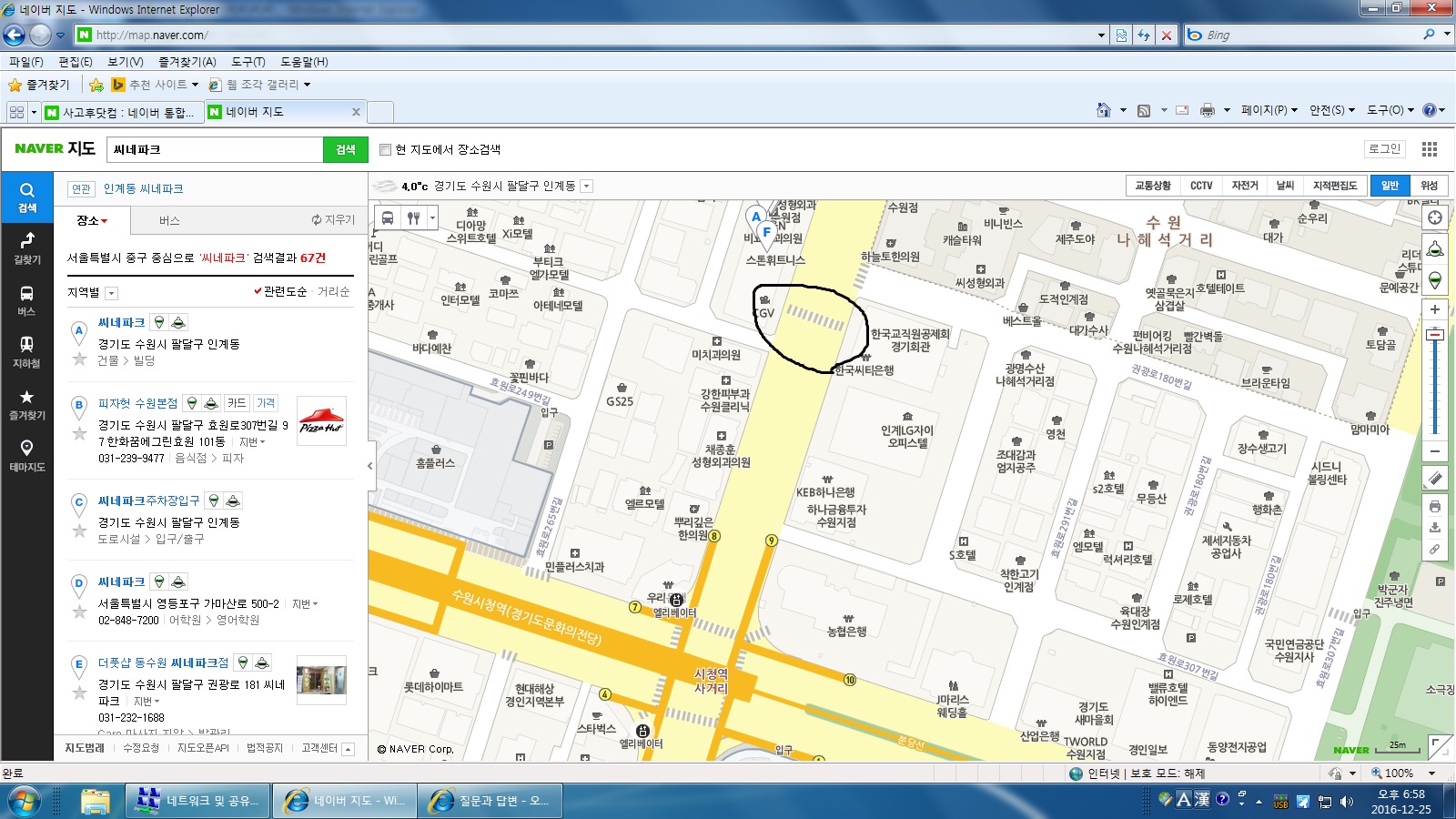Click the distance measuring ruler tool
Image resolution: width=1456 pixels, height=819 pixels.
pos(1435,479)
